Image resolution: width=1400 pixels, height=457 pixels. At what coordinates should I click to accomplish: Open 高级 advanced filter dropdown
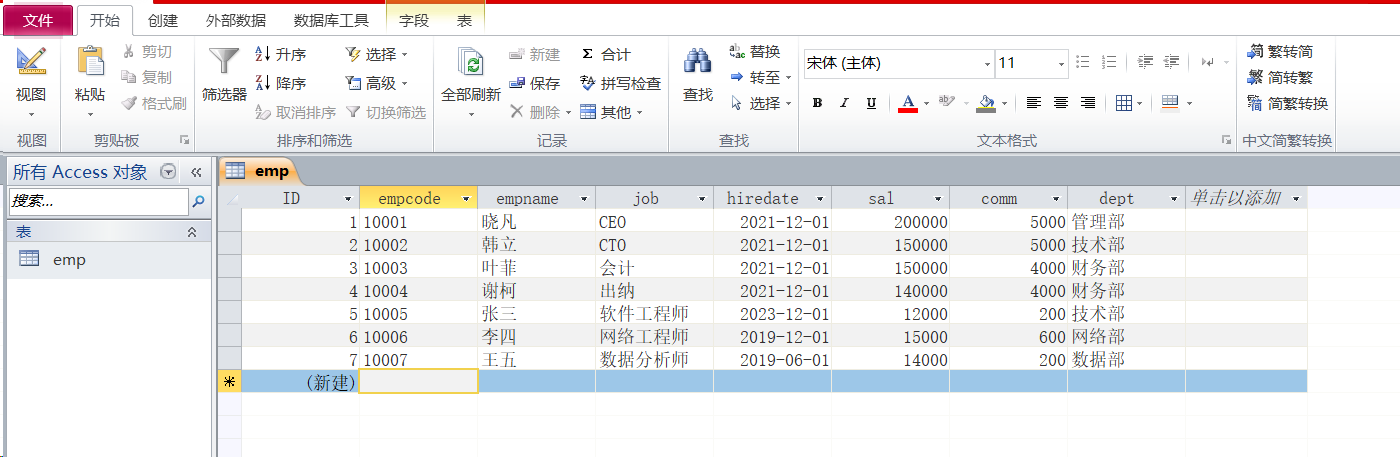pos(377,83)
